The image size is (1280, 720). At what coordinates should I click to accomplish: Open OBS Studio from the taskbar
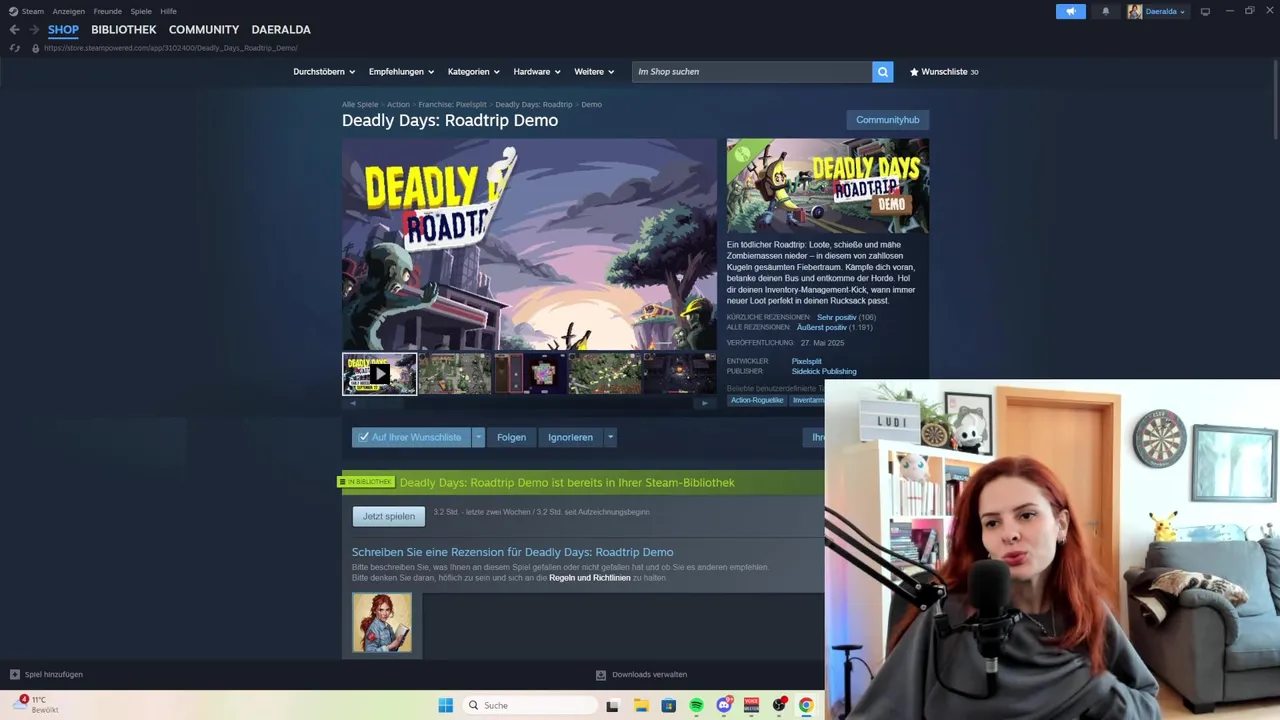point(779,705)
